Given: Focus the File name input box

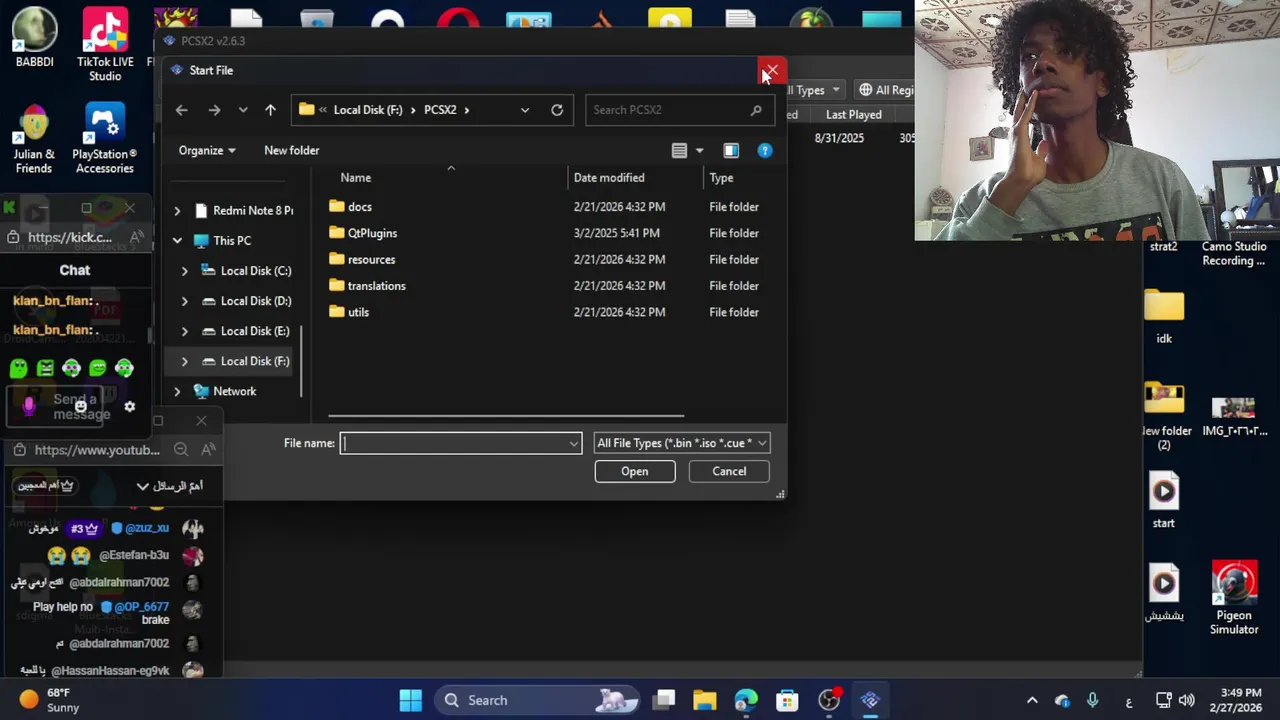Looking at the screenshot, I should [x=454, y=443].
